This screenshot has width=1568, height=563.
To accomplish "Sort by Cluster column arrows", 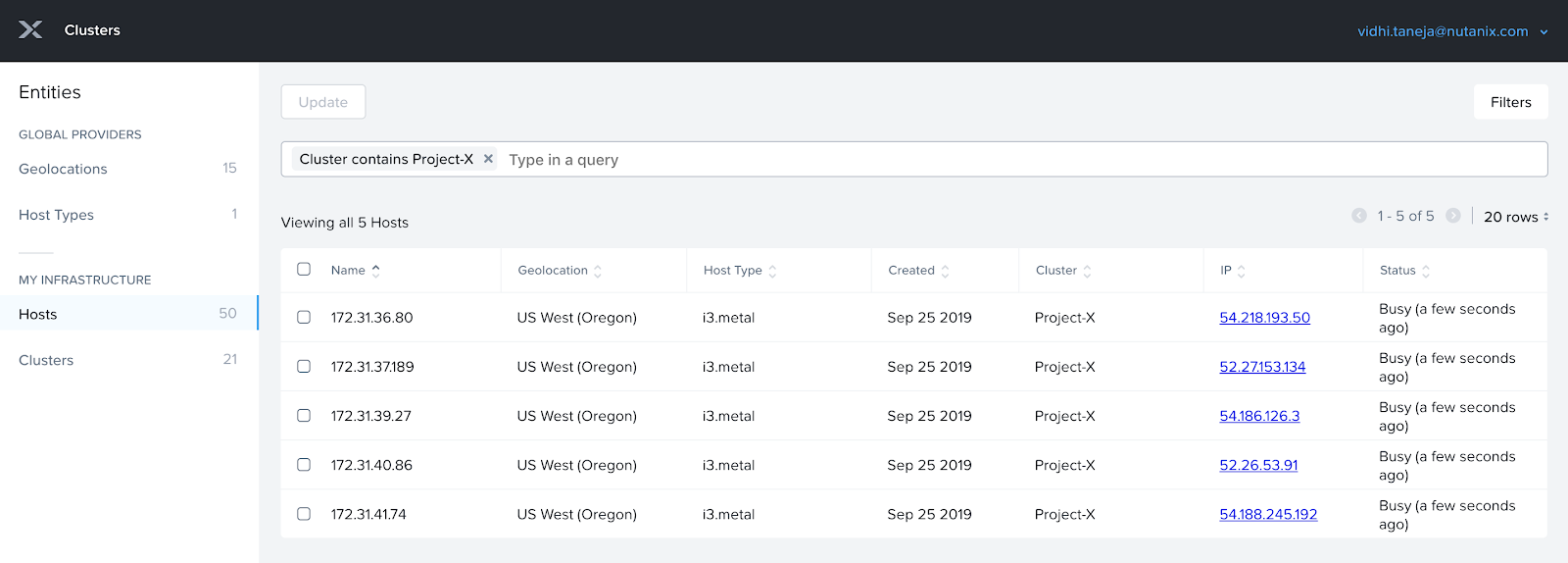I will [1087, 272].
